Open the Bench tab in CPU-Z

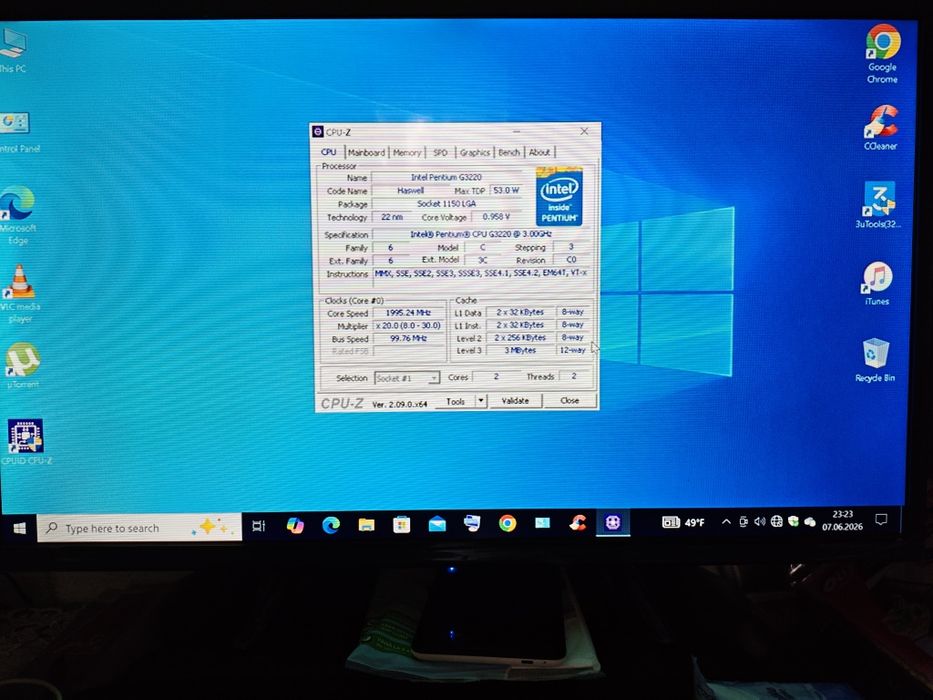(509, 152)
